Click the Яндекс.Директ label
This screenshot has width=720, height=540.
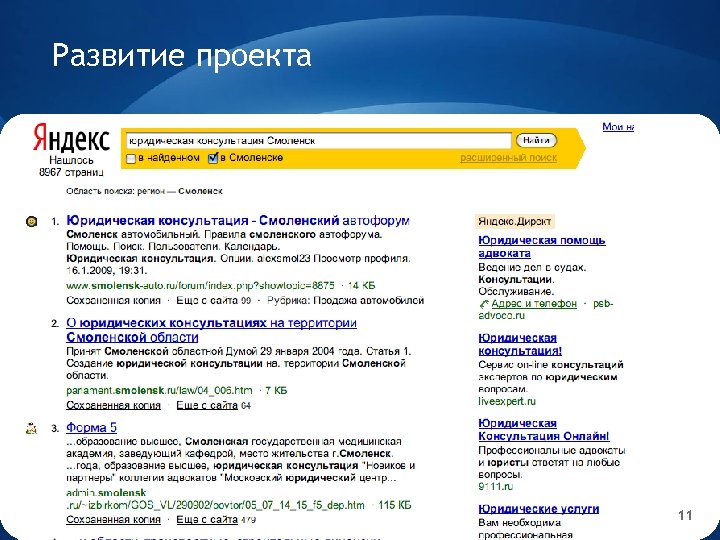click(x=515, y=221)
